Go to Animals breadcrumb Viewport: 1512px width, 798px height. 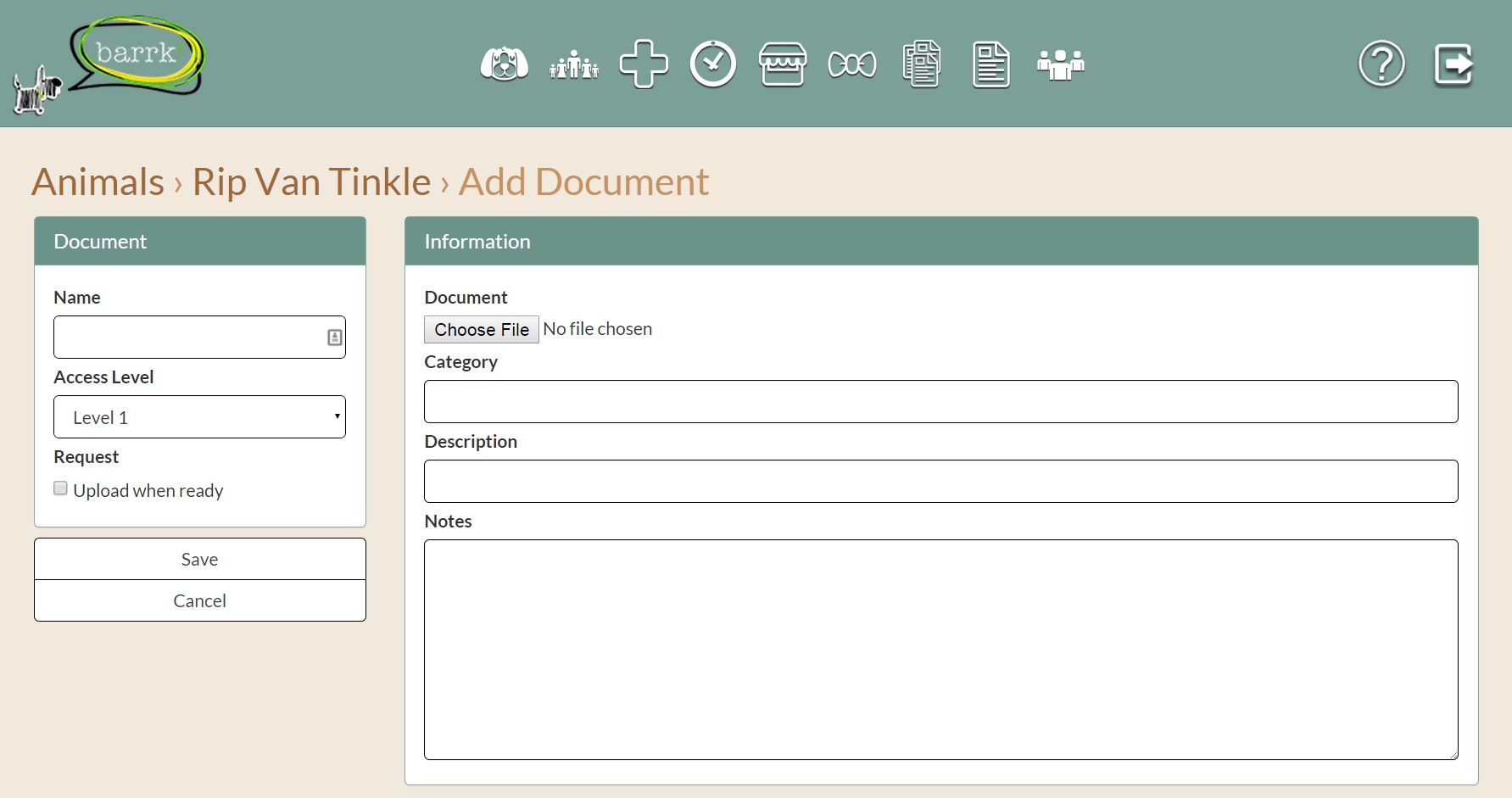[x=98, y=181]
